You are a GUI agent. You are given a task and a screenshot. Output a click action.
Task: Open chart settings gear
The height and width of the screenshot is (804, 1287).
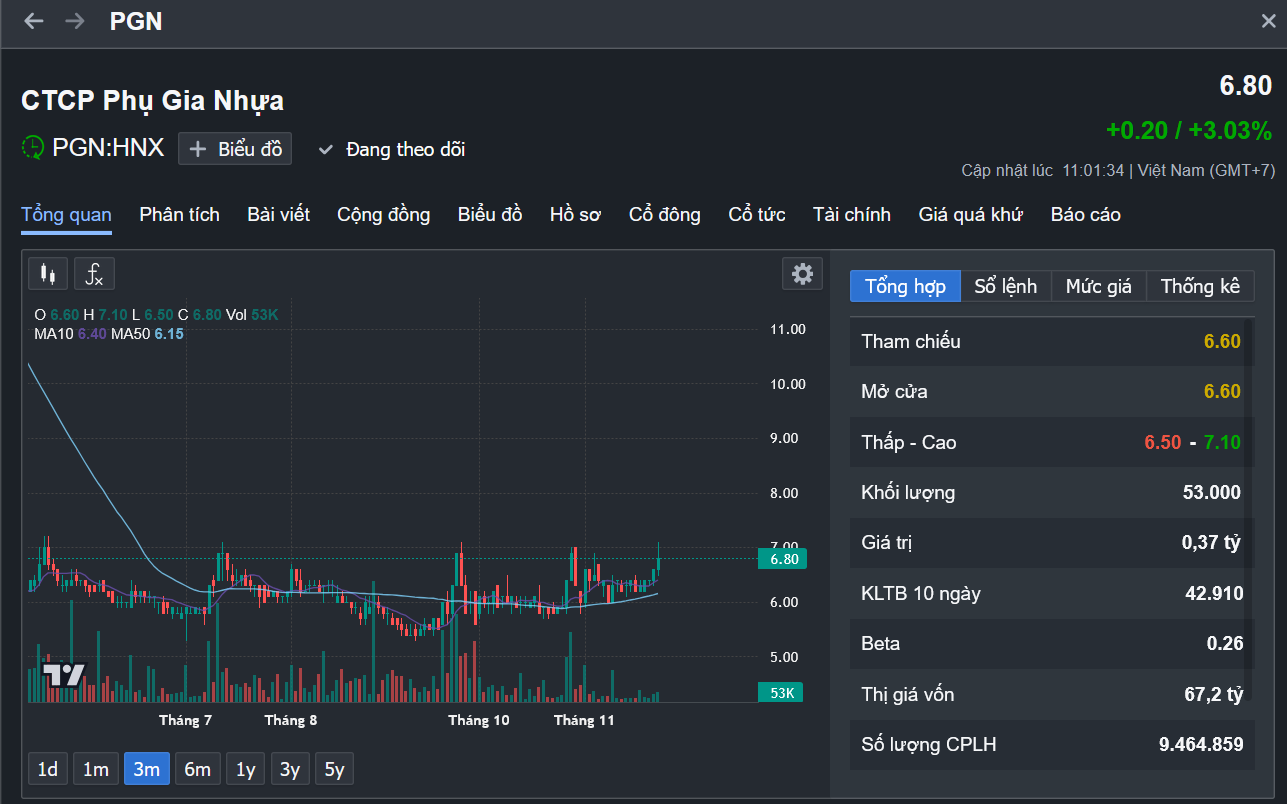click(x=802, y=273)
